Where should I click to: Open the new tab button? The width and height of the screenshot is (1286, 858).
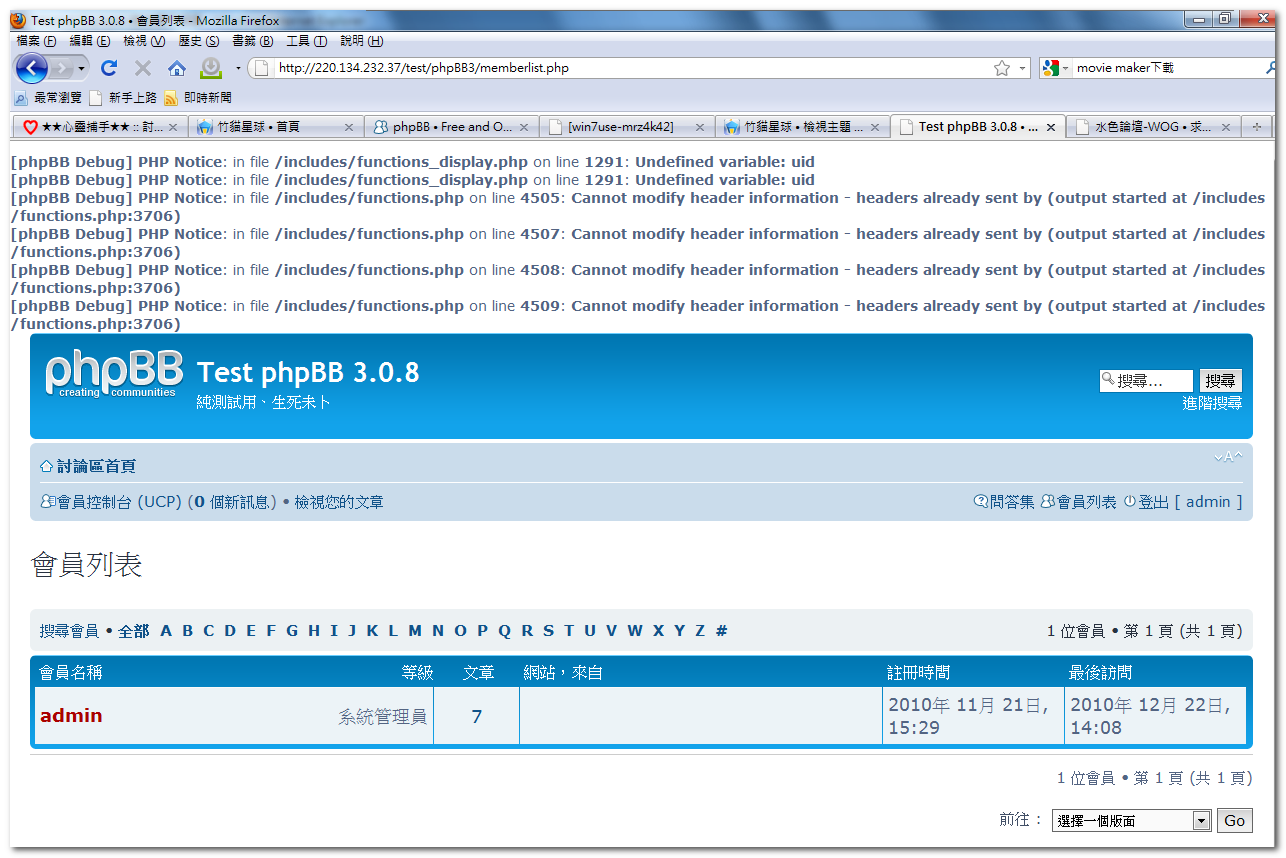[x=1257, y=127]
